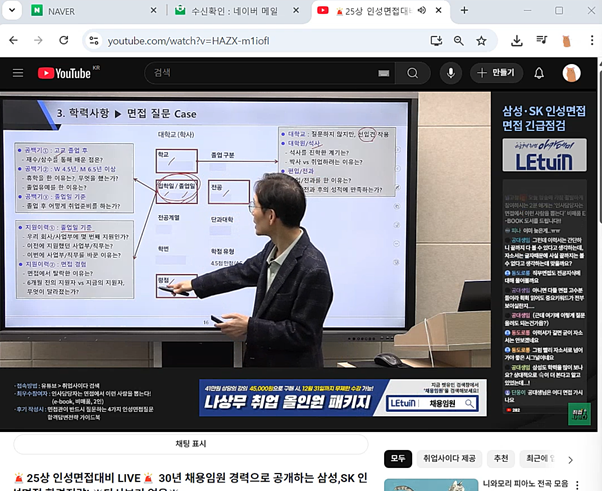Image resolution: width=602 pixels, height=491 pixels.
Task: Mute the tab via speaker icon on YouTube tab
Action: [x=421, y=11]
